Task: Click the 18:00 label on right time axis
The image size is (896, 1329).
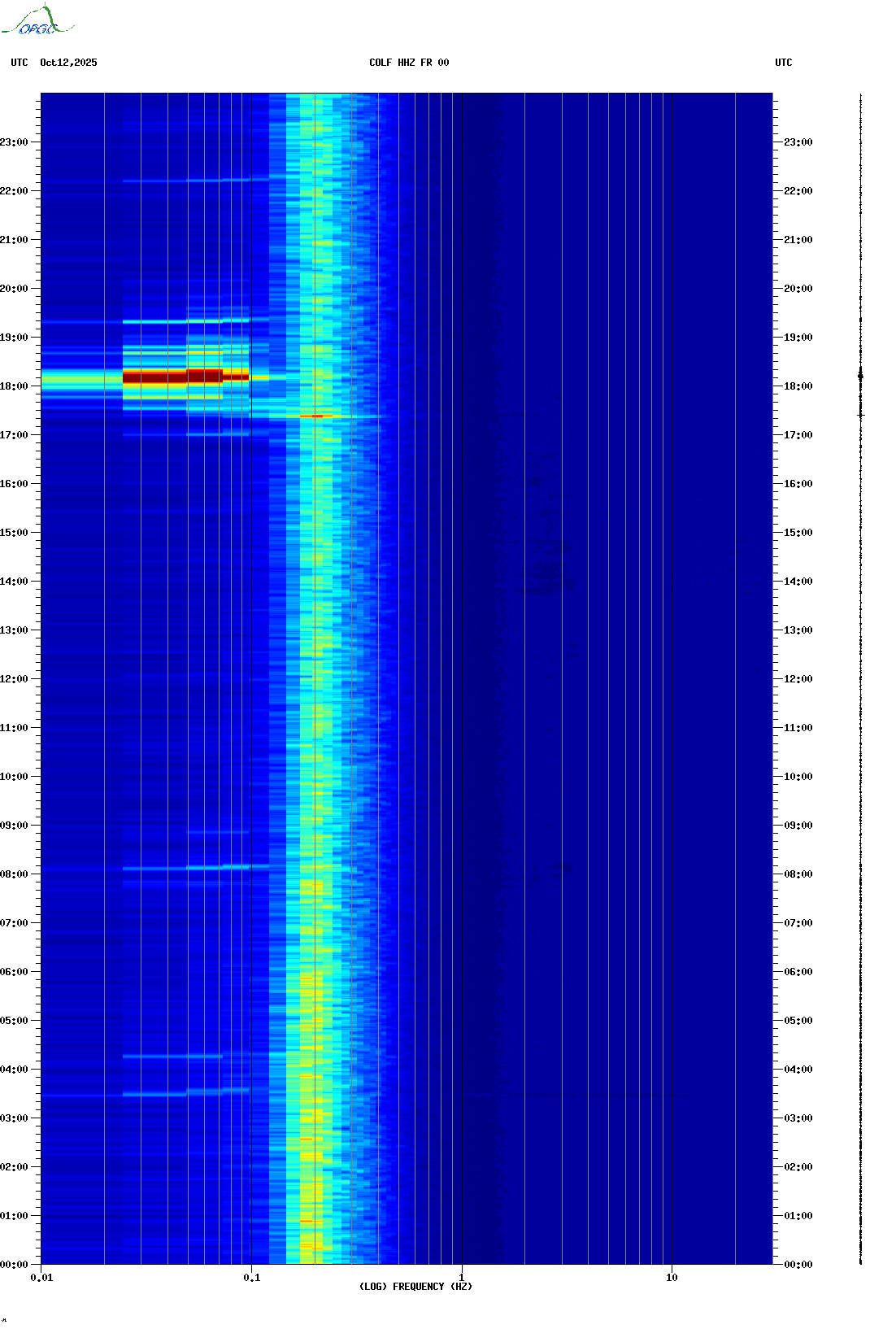Action: click(x=798, y=386)
